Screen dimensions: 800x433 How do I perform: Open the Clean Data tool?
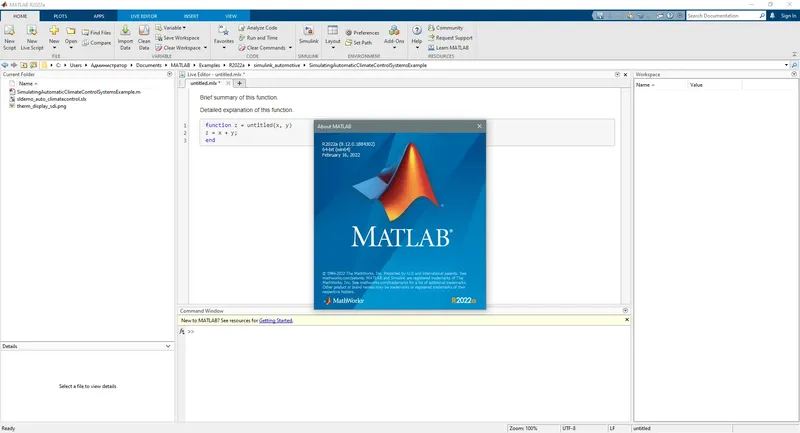pos(144,37)
